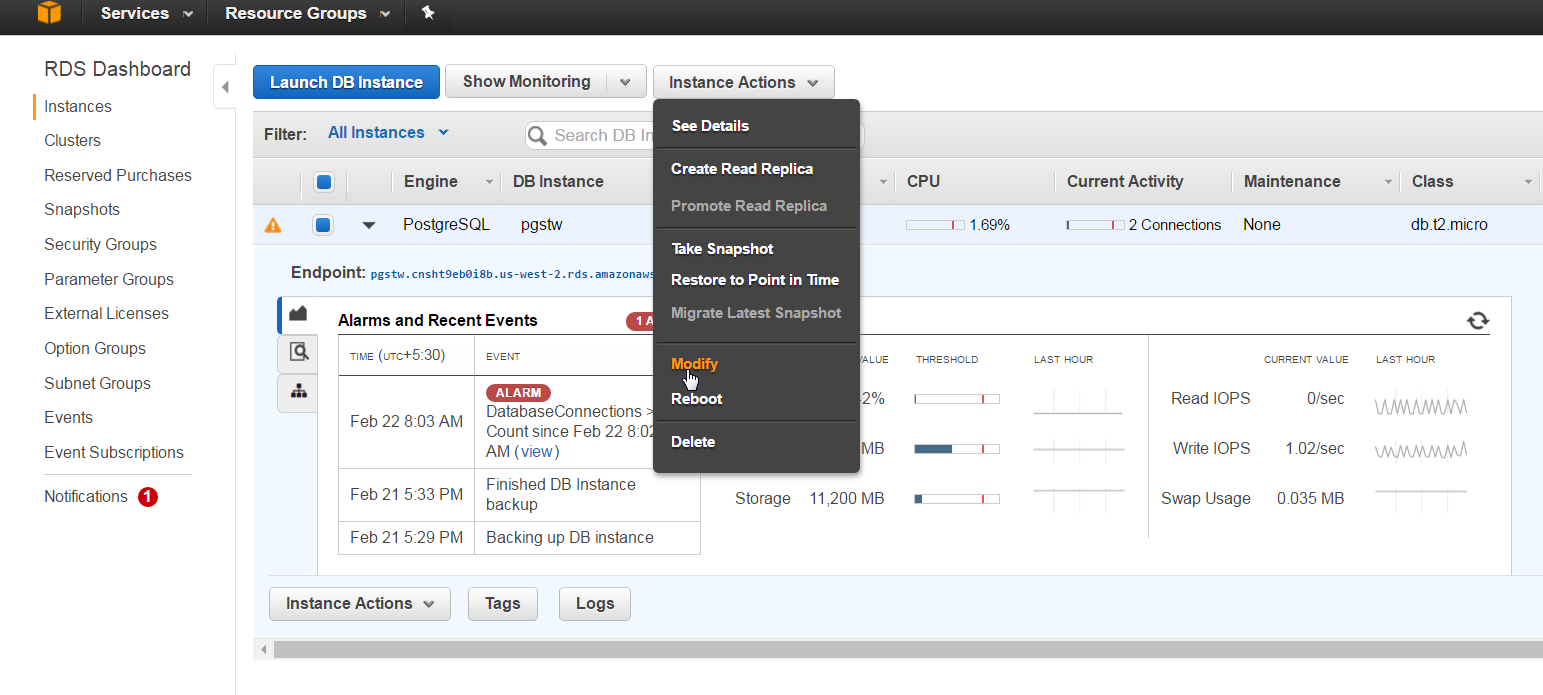The image size is (1543, 695).
Task: Open the All Instances filter dropdown
Action: (388, 133)
